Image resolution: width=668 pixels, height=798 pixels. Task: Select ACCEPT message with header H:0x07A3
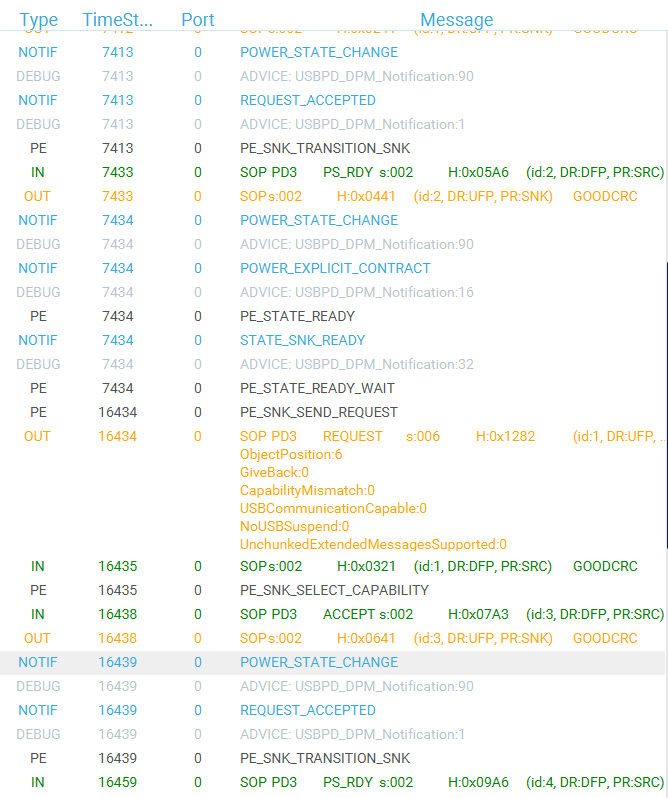332,614
